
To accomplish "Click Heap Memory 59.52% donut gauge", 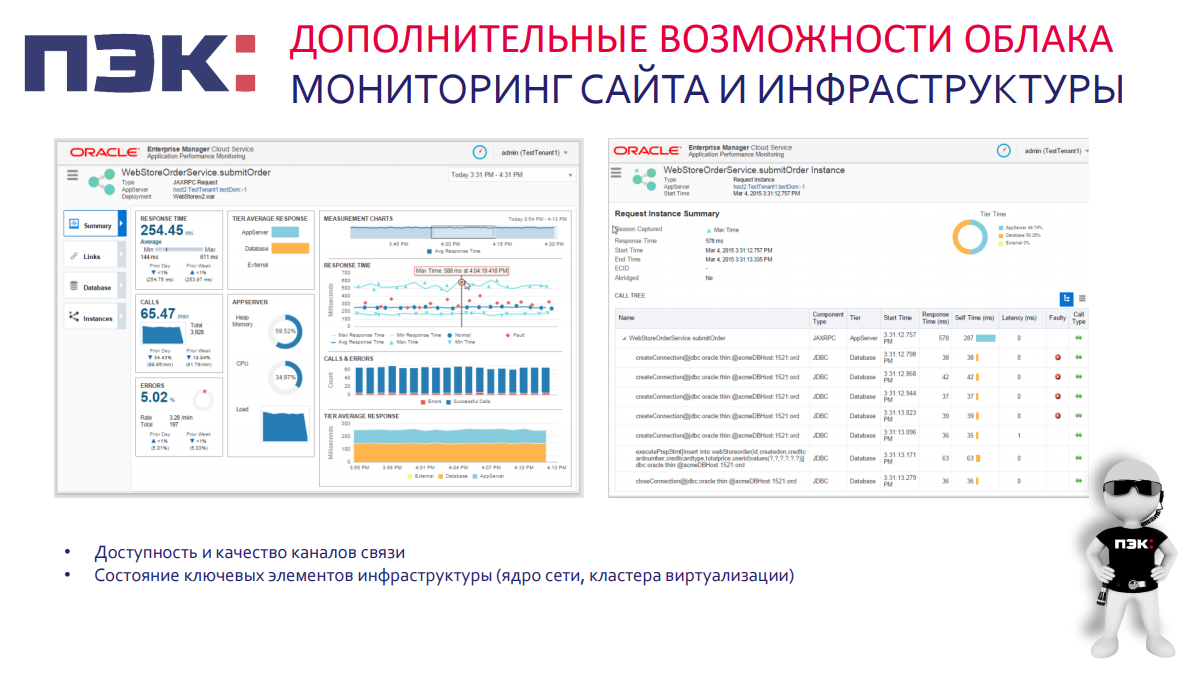I will [286, 331].
